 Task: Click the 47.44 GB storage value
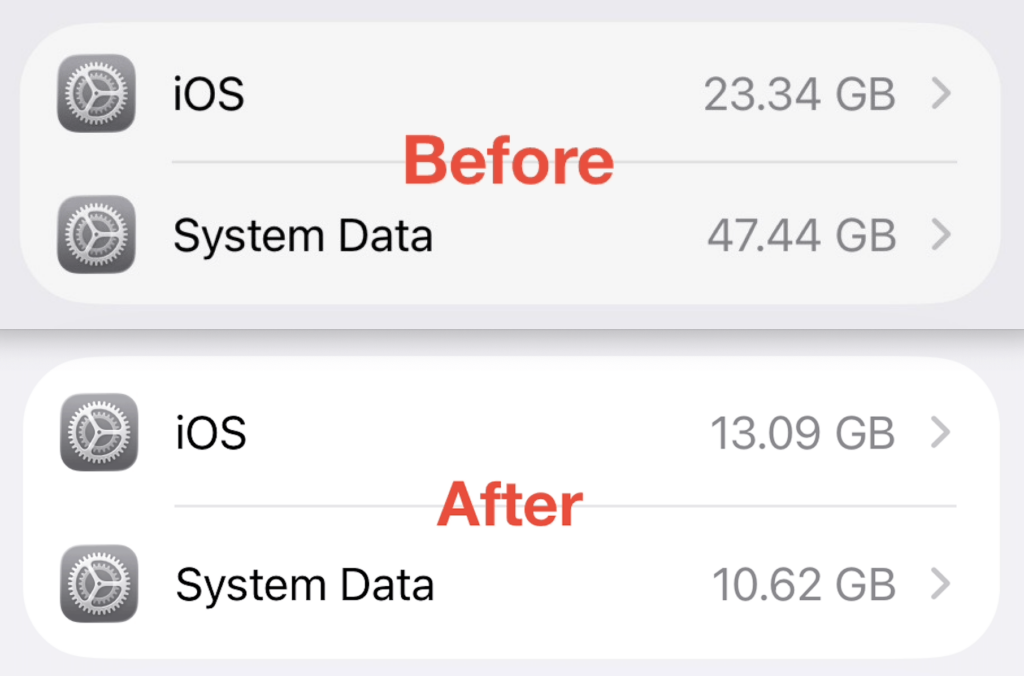(800, 235)
